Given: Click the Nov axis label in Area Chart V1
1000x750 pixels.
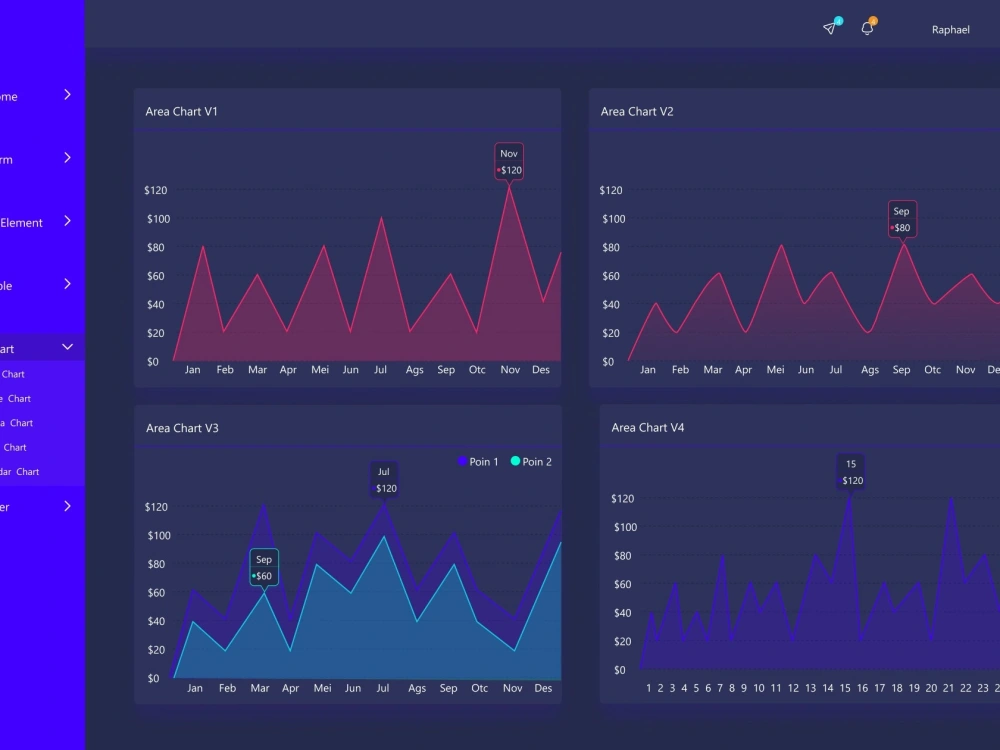Looking at the screenshot, I should coord(510,370).
